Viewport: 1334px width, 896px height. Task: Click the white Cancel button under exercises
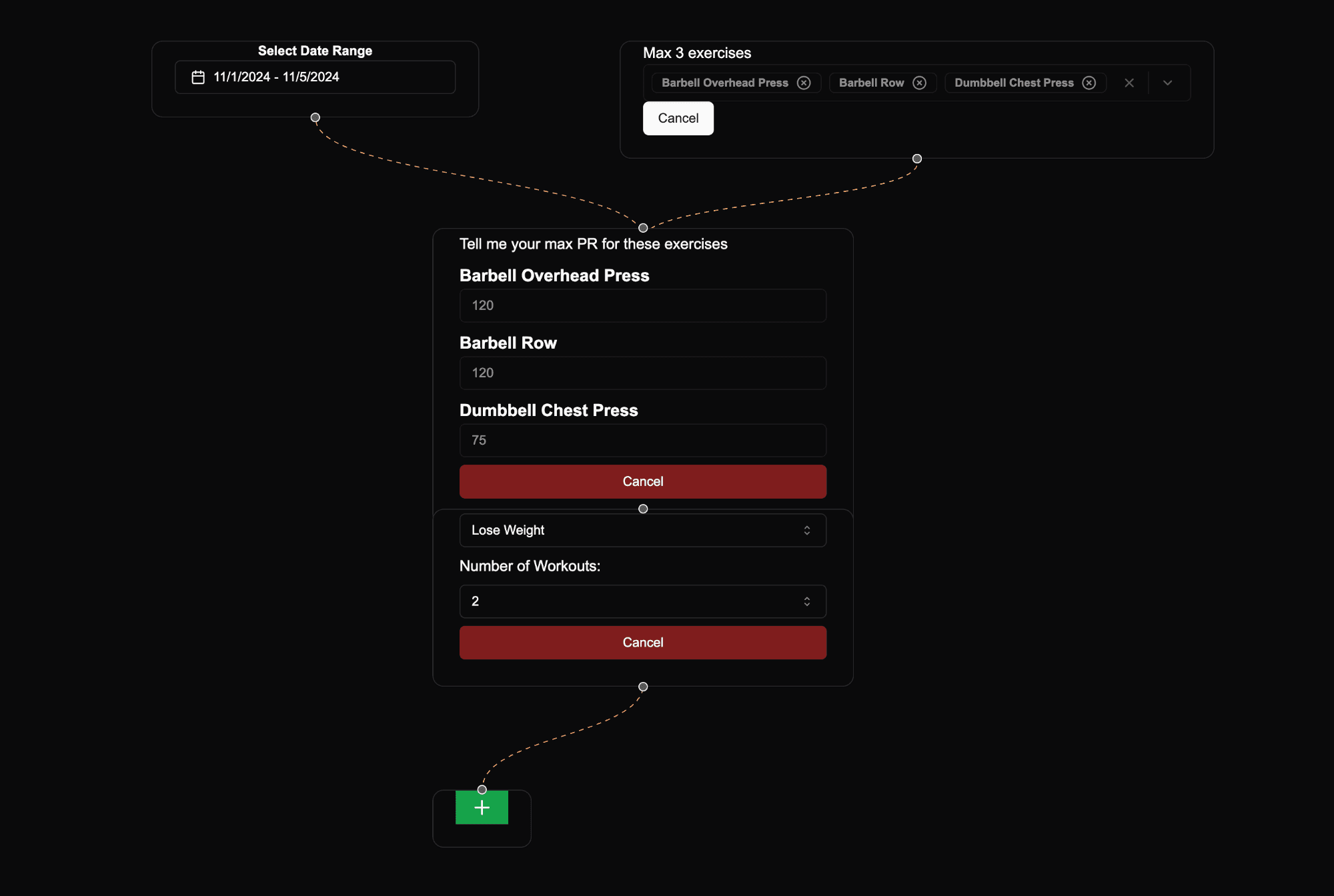[x=678, y=118]
